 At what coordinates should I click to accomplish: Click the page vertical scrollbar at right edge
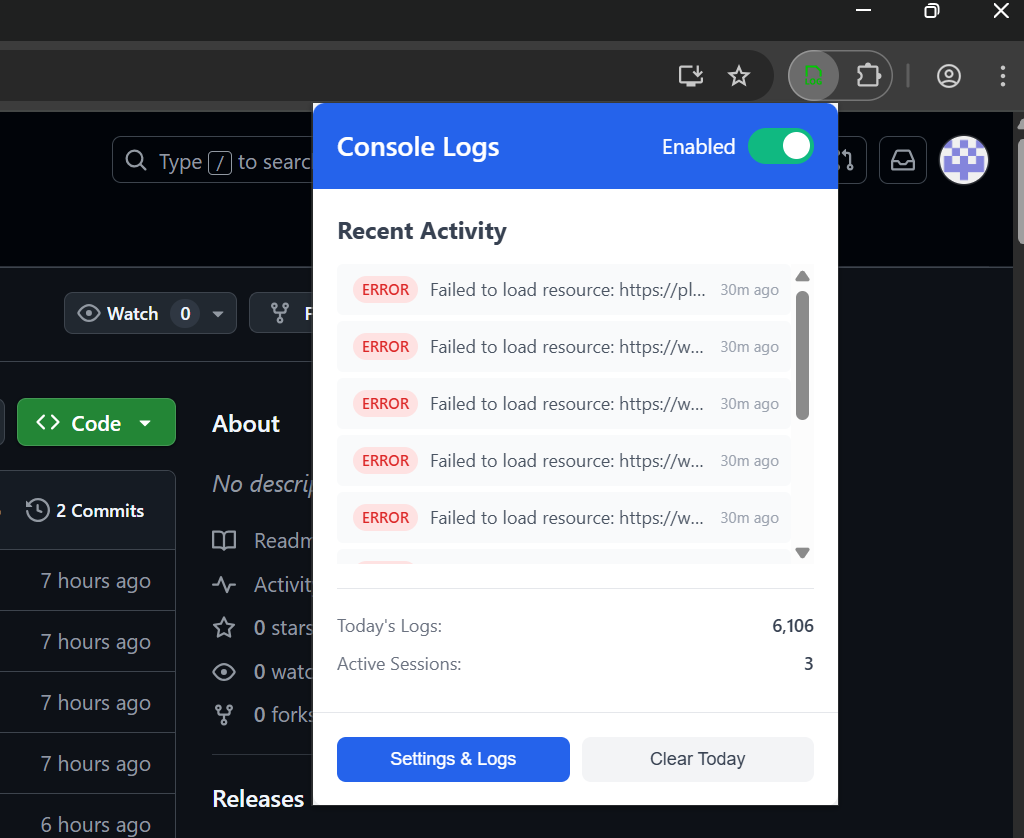click(1019, 189)
